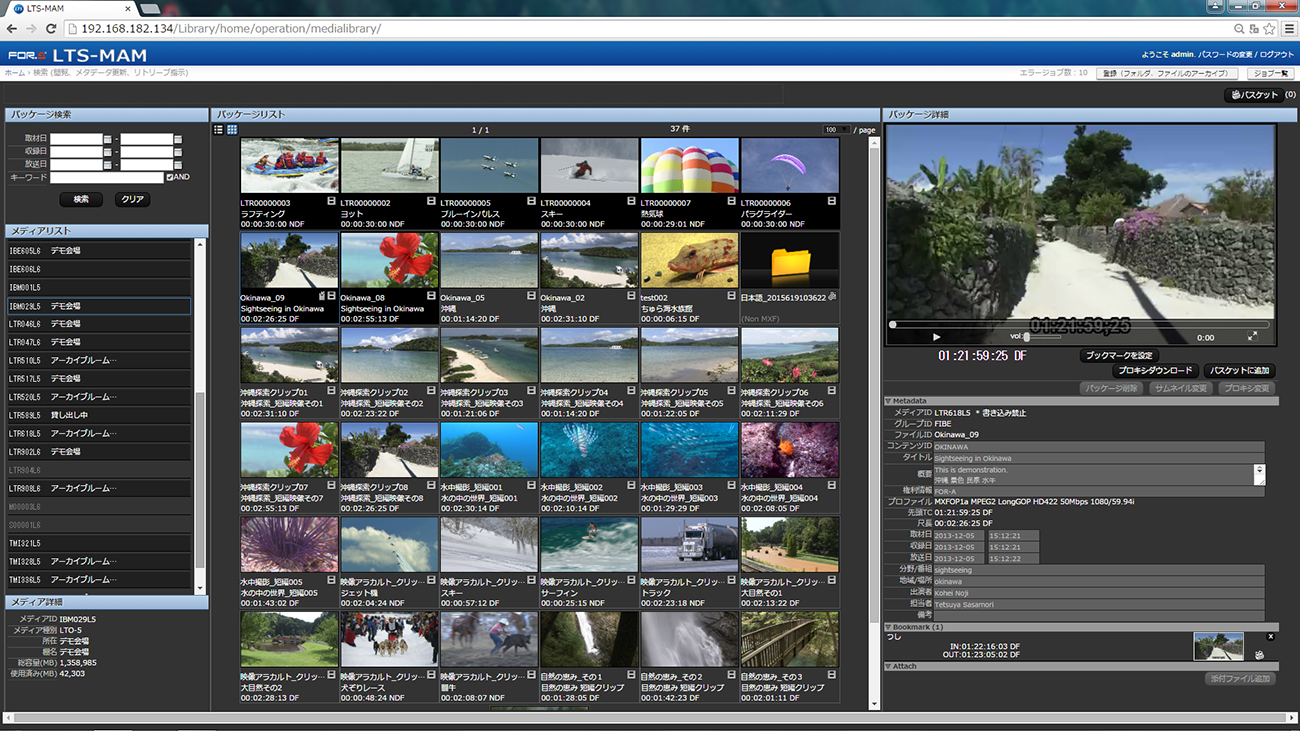The height and width of the screenshot is (731, 1300).
Task: Open the Okinawa_08 red hibiscus thumbnail
Action: click(x=389, y=261)
